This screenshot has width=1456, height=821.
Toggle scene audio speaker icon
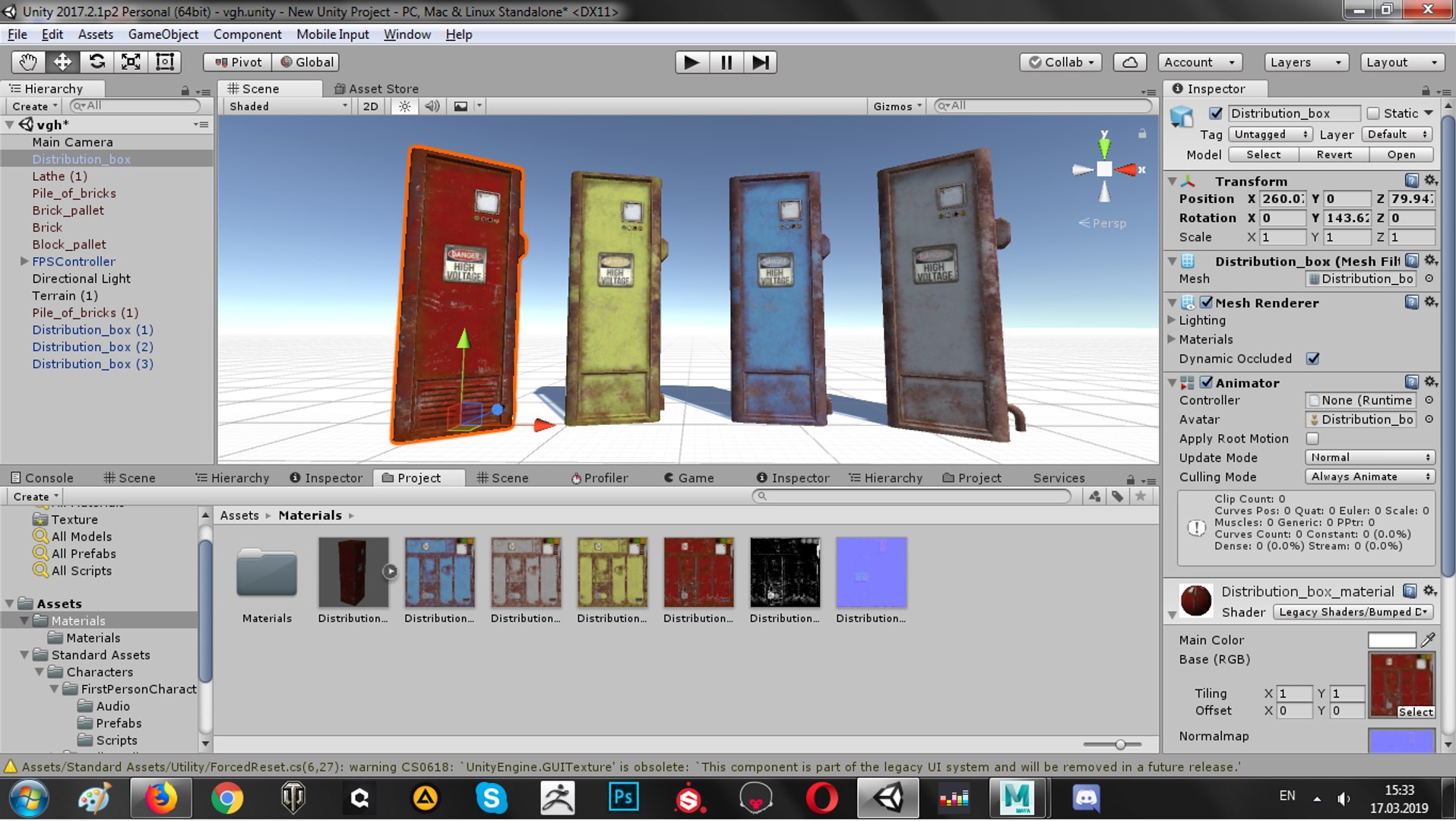(x=432, y=106)
